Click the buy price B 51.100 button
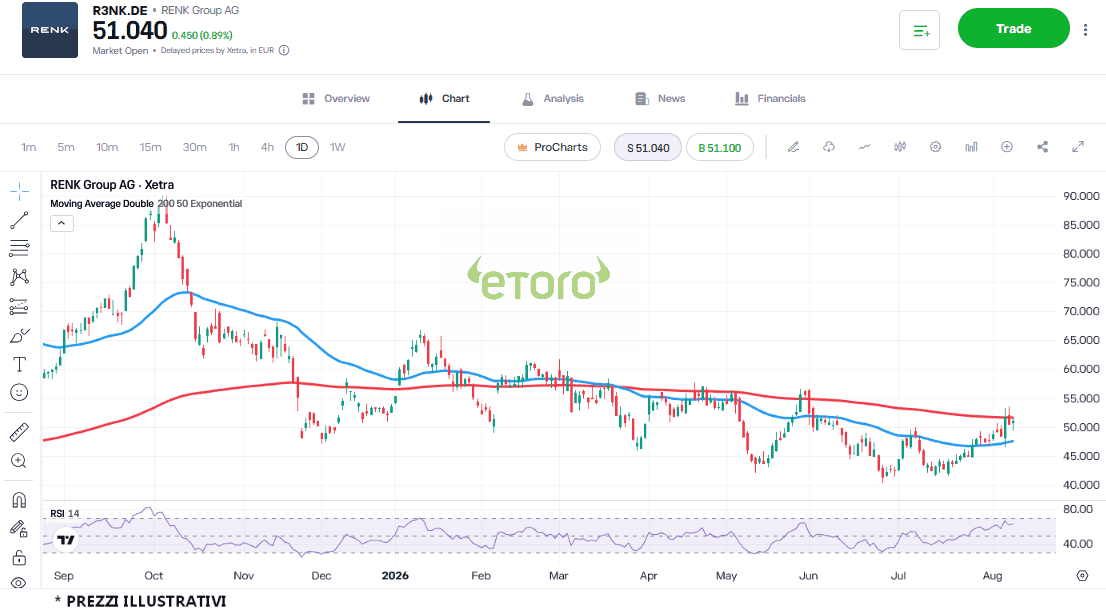Viewport: 1106px width, 611px height. [x=719, y=147]
